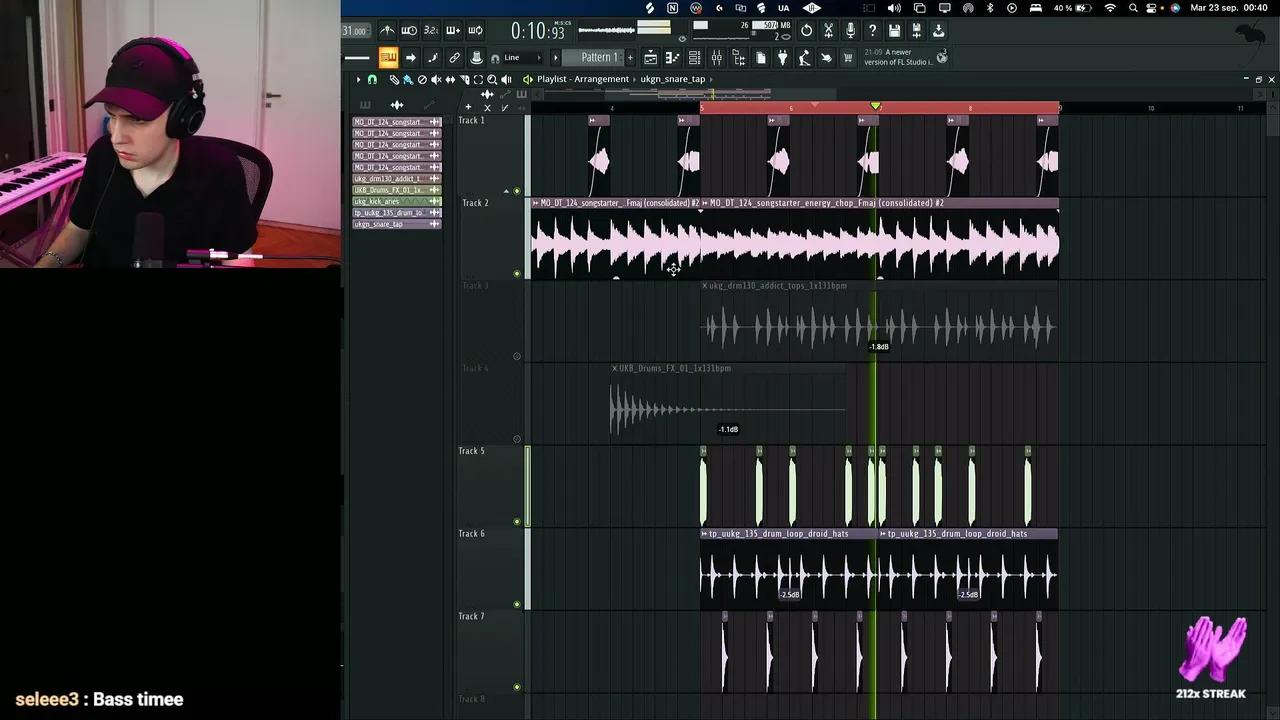This screenshot has height=720, width=1280.
Task: Click the song time display 0:10:93
Action: (x=538, y=31)
